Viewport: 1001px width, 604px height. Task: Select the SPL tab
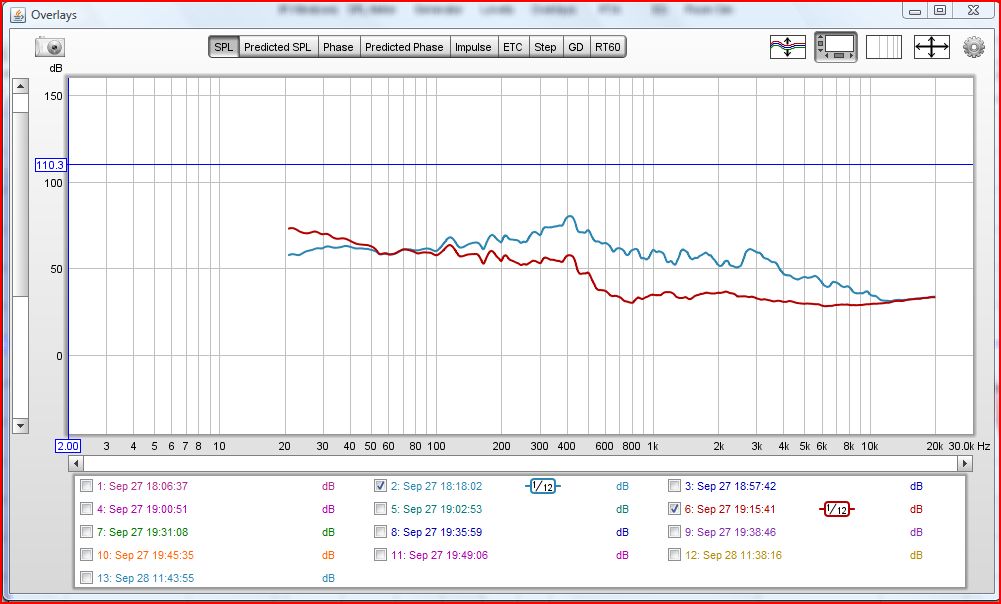tap(223, 47)
